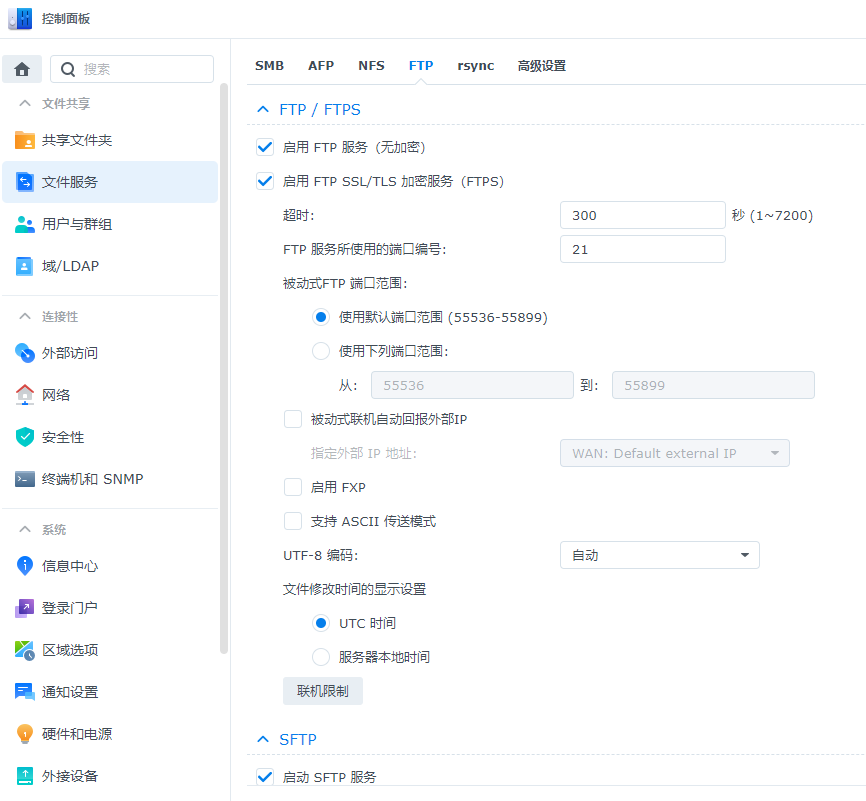This screenshot has width=866, height=801.
Task: Click the 到 port range end field
Action: (713, 385)
